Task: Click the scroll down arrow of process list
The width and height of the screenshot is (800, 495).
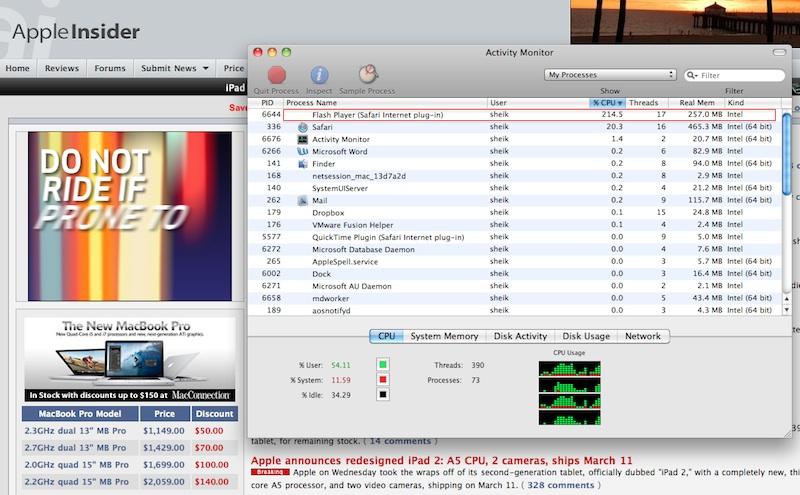Action: pos(786,310)
